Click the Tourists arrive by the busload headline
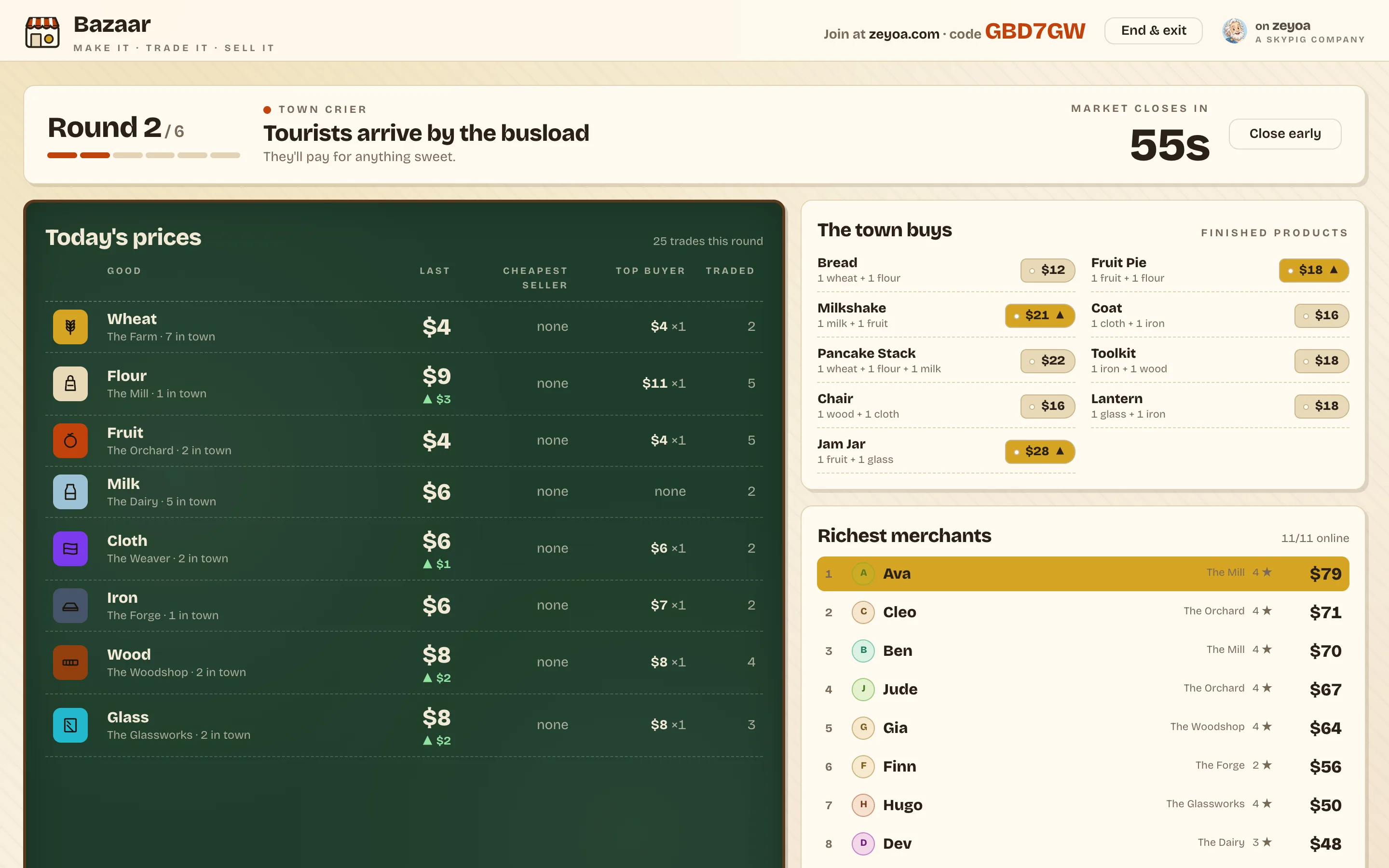 click(x=426, y=133)
